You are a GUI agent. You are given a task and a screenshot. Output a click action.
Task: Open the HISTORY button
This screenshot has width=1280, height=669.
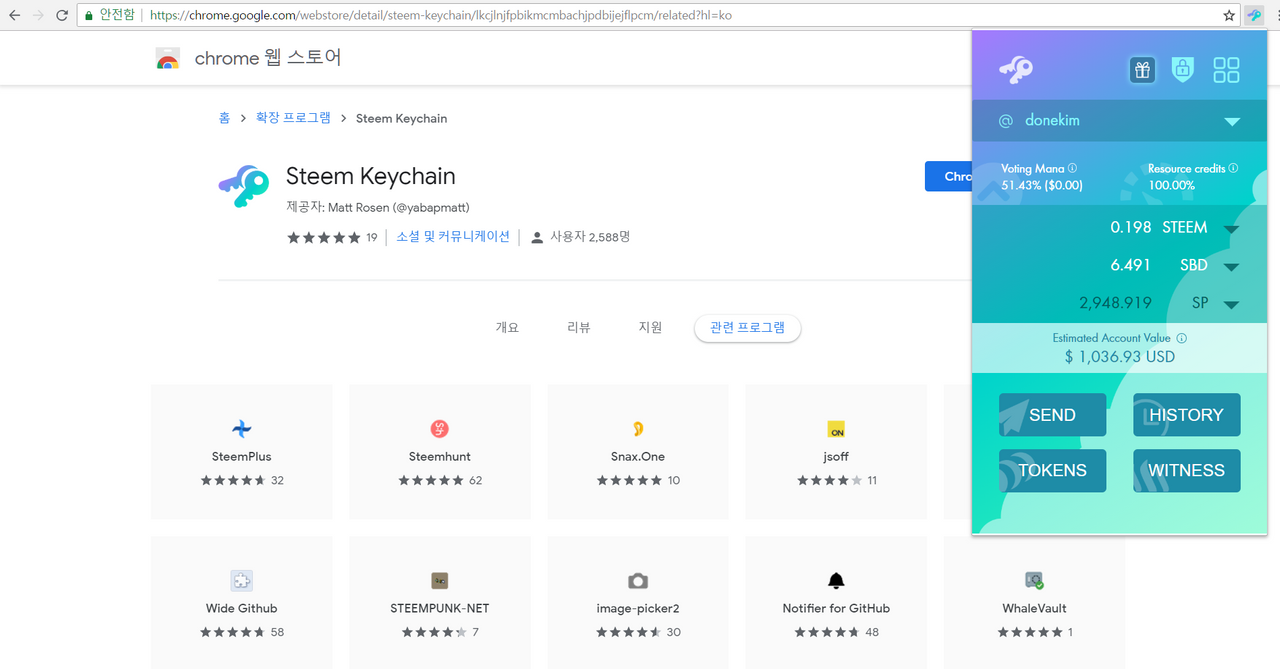(x=1186, y=415)
